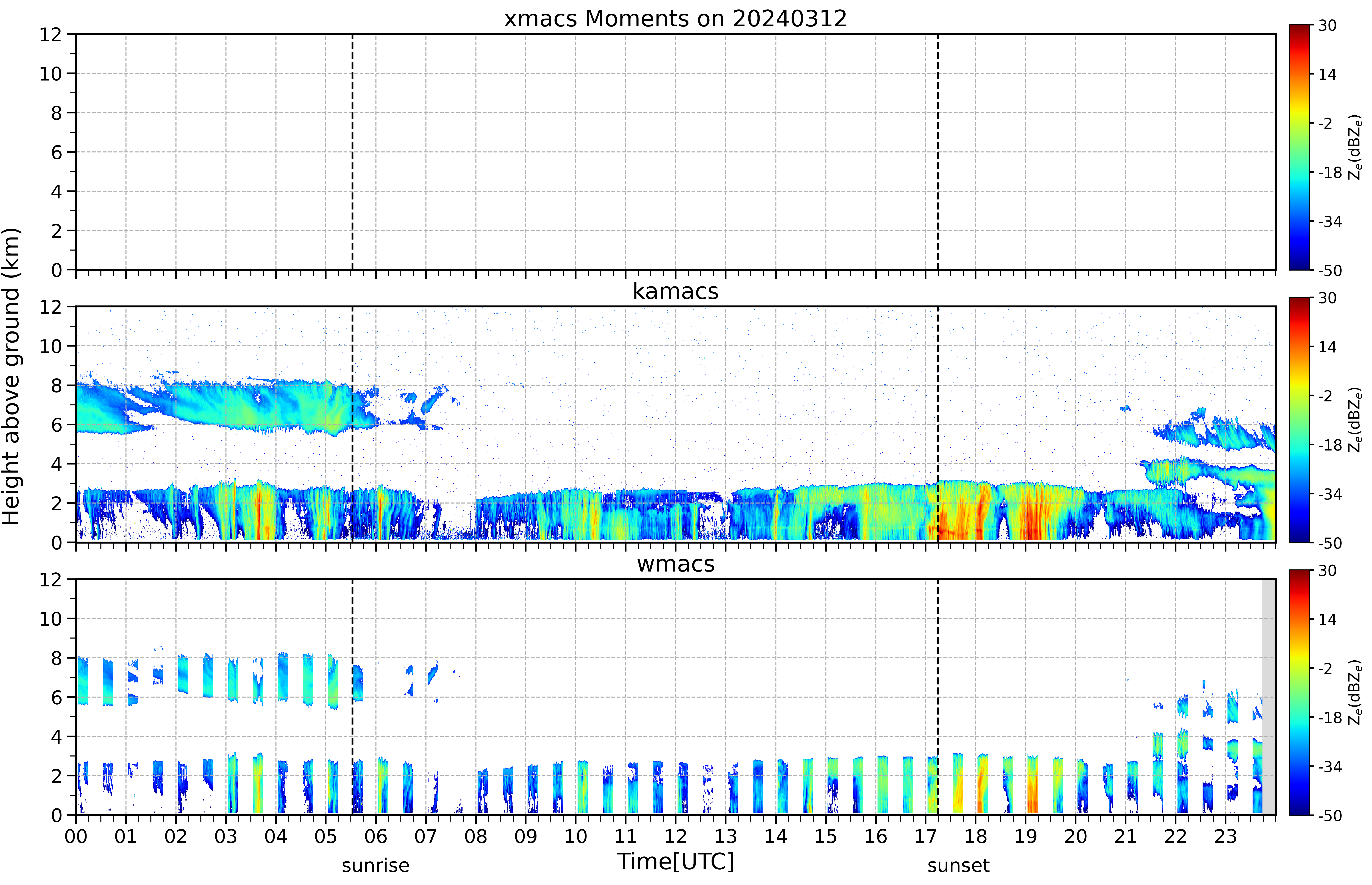Click the "6" height tick of xmacs panel
The height and width of the screenshot is (885, 1372).
(56, 152)
